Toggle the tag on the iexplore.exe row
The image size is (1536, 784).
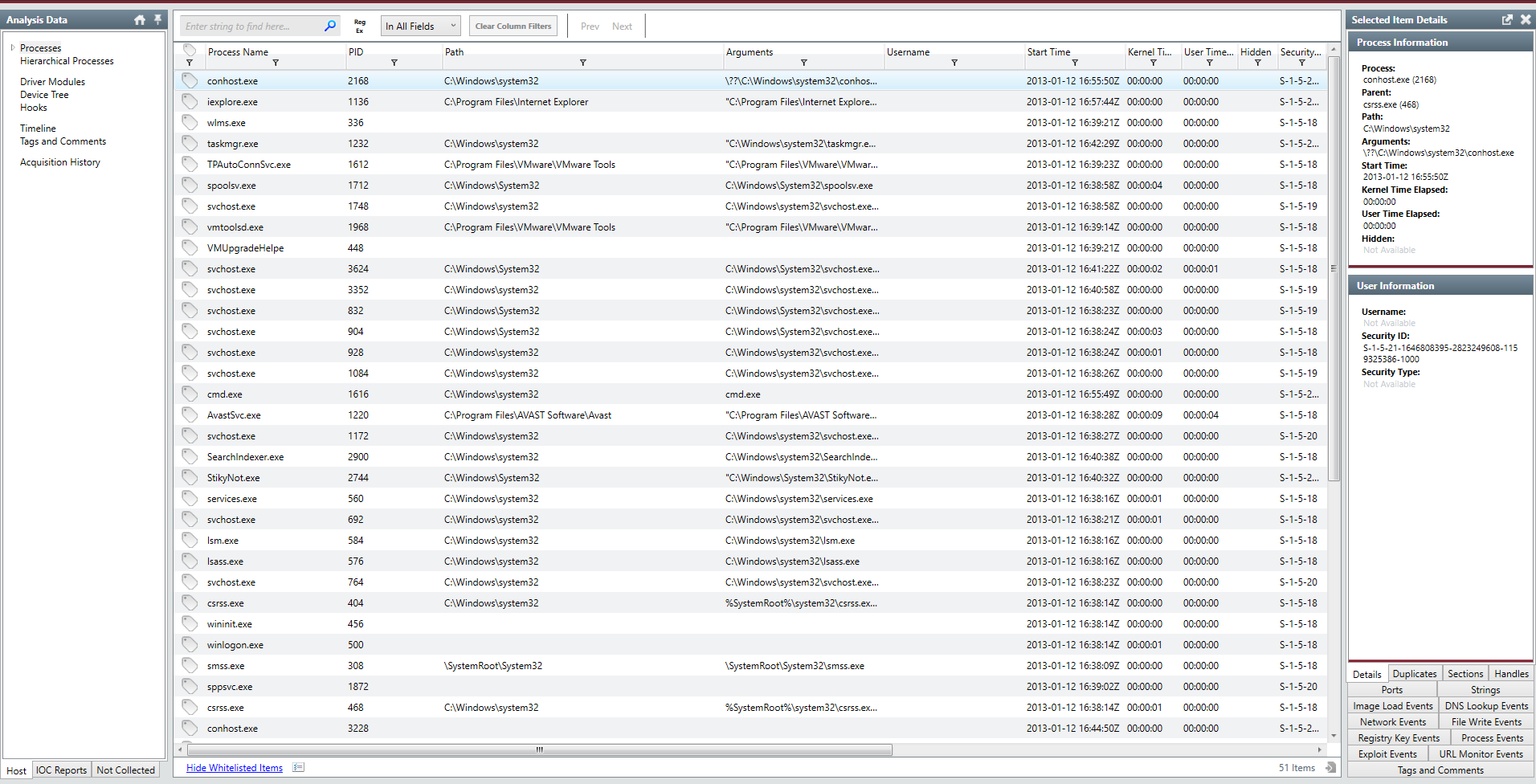pyautogui.click(x=190, y=102)
